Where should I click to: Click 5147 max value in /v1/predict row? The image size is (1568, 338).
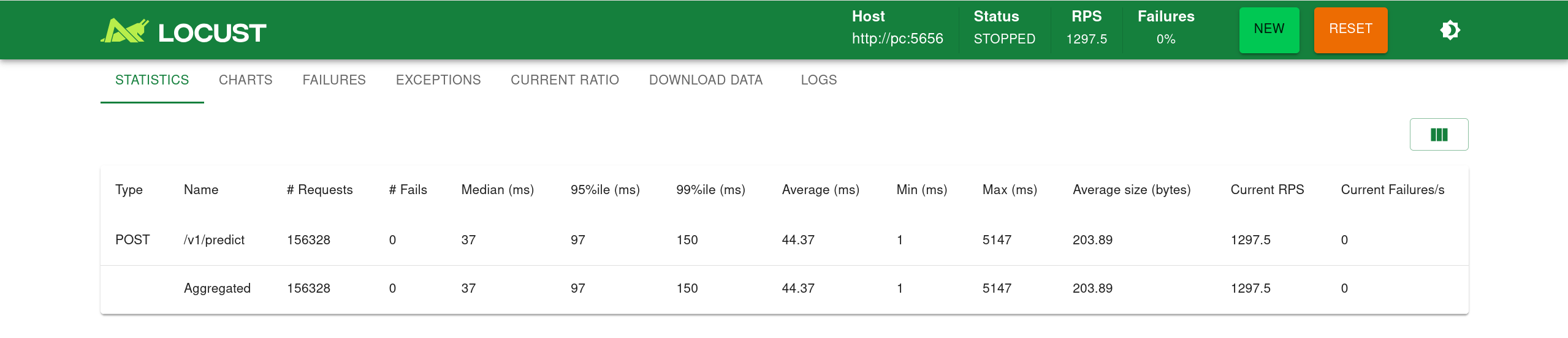tap(997, 240)
